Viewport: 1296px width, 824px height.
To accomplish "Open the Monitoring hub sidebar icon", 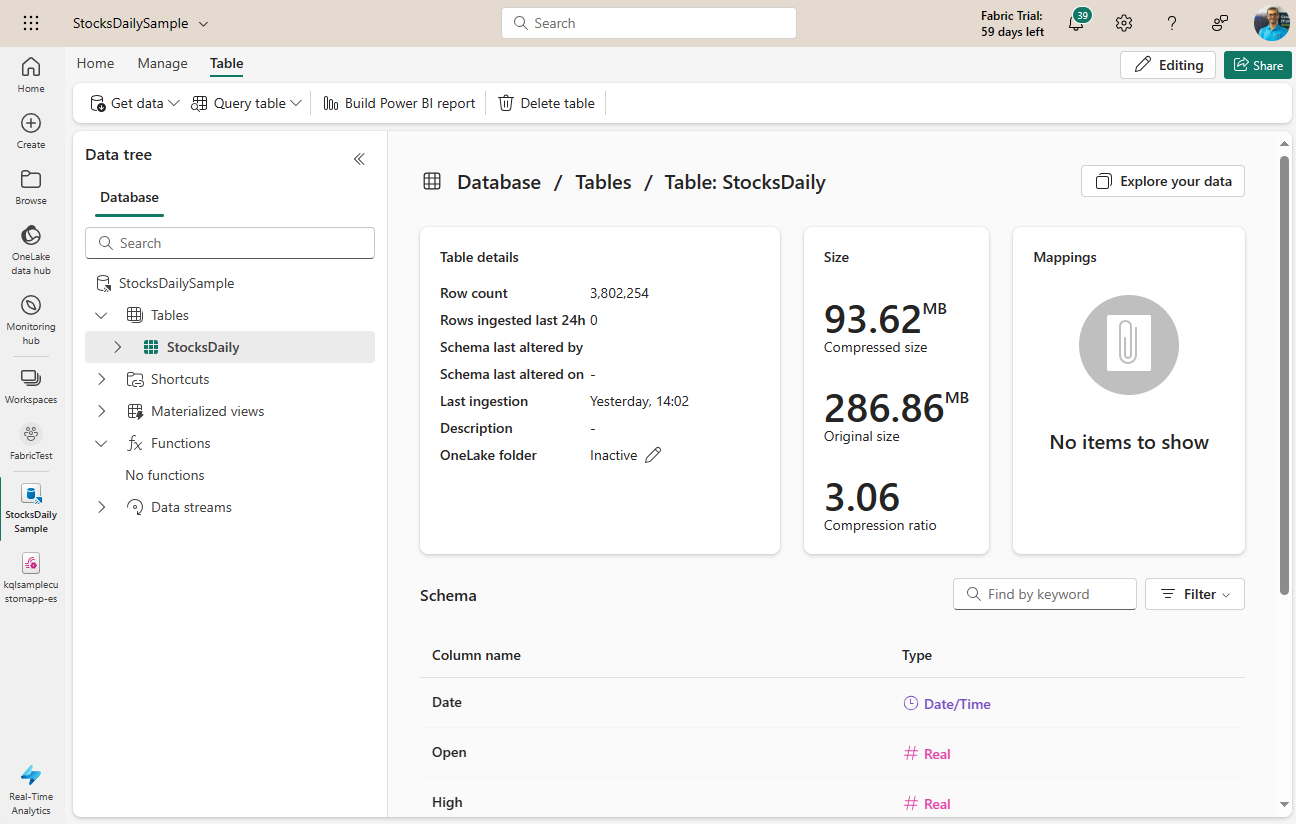I will pos(31,306).
